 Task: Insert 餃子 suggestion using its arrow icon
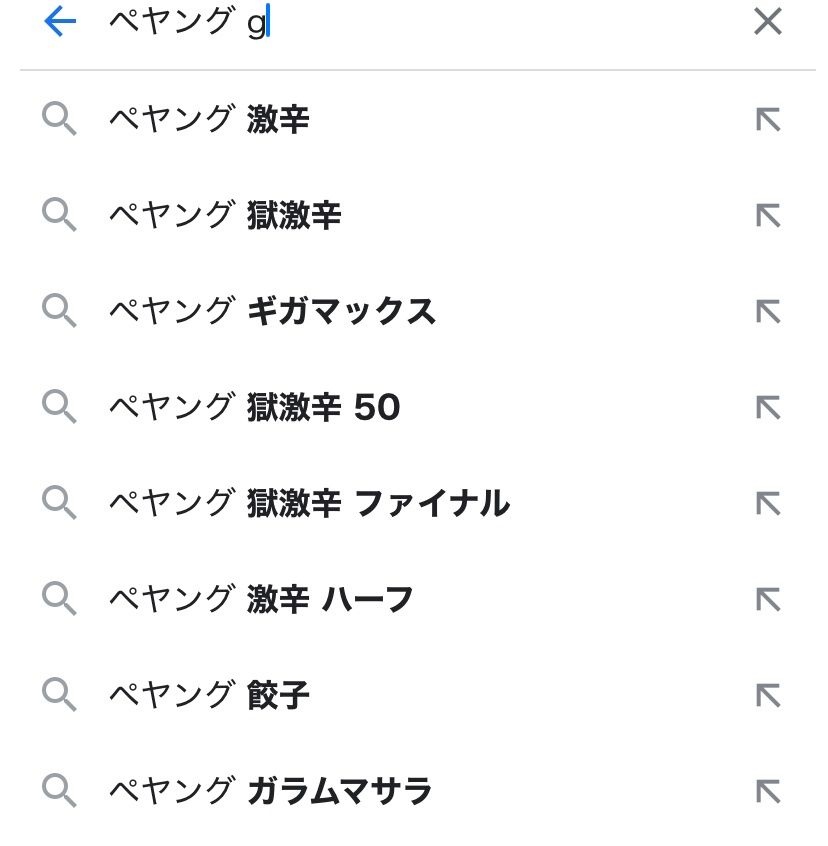tap(767, 696)
